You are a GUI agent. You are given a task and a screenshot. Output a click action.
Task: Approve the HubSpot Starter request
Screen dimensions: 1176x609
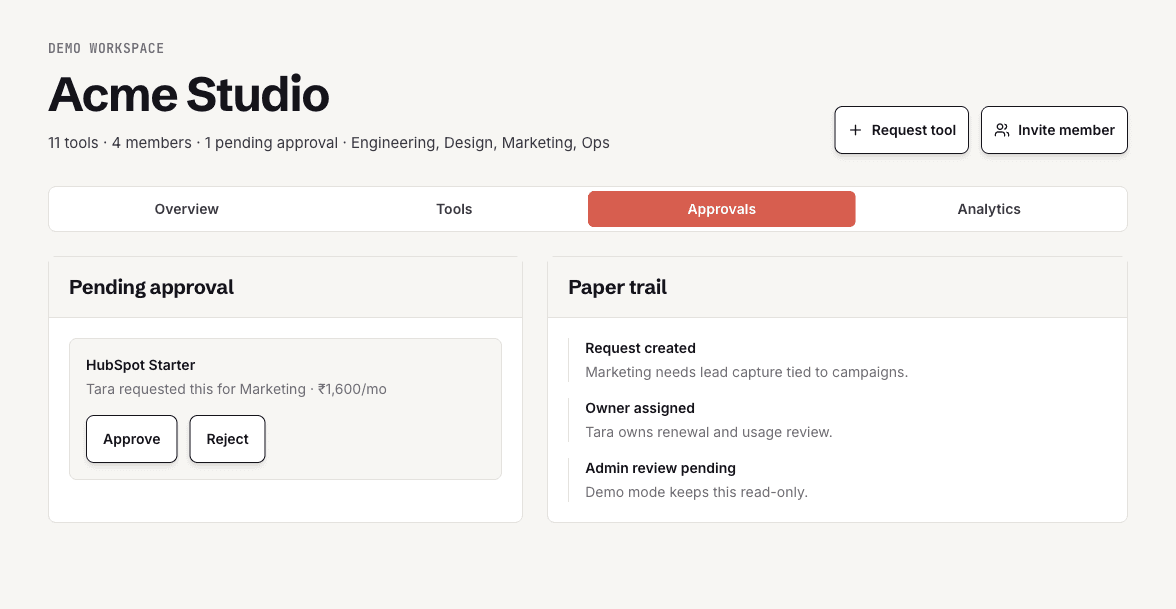coord(132,439)
